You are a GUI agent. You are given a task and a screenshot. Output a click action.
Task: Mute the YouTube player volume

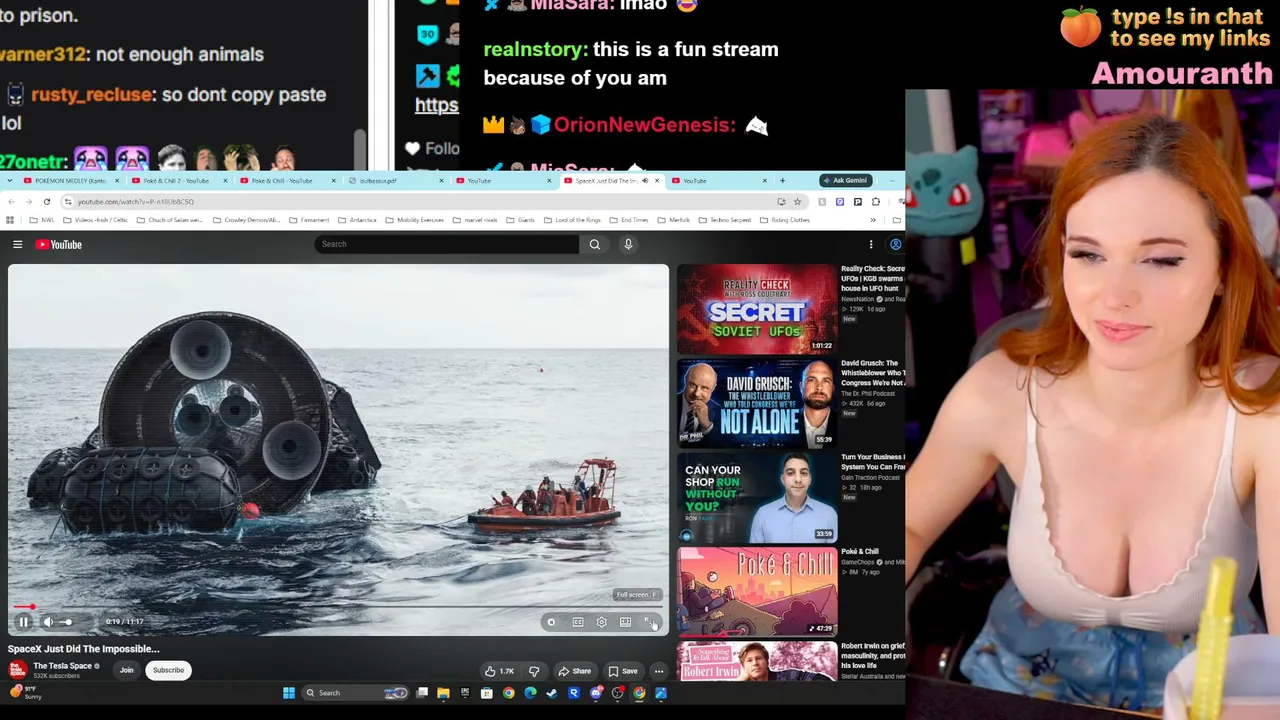pos(47,622)
